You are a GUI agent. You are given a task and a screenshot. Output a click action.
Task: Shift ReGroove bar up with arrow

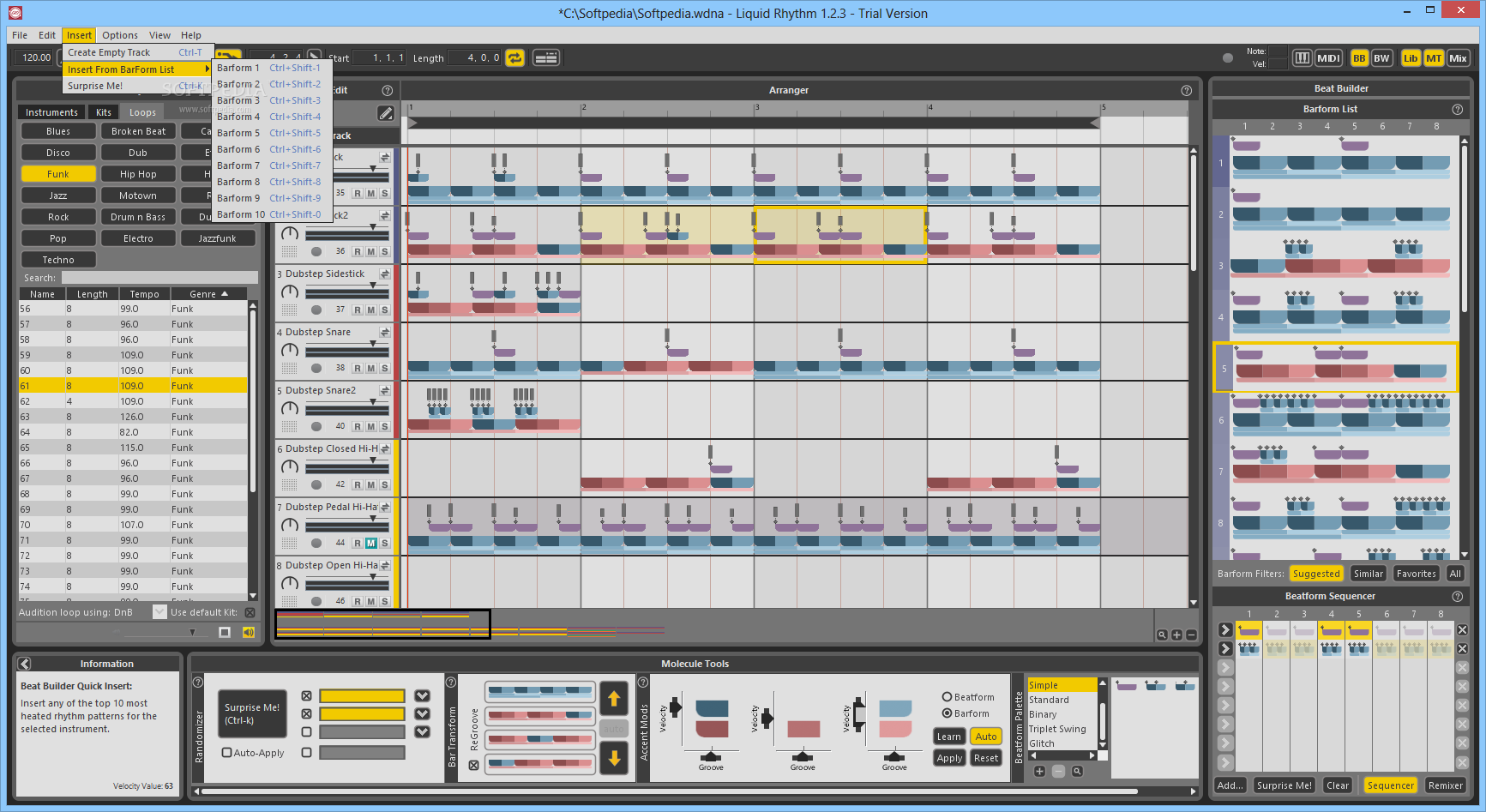click(x=614, y=699)
